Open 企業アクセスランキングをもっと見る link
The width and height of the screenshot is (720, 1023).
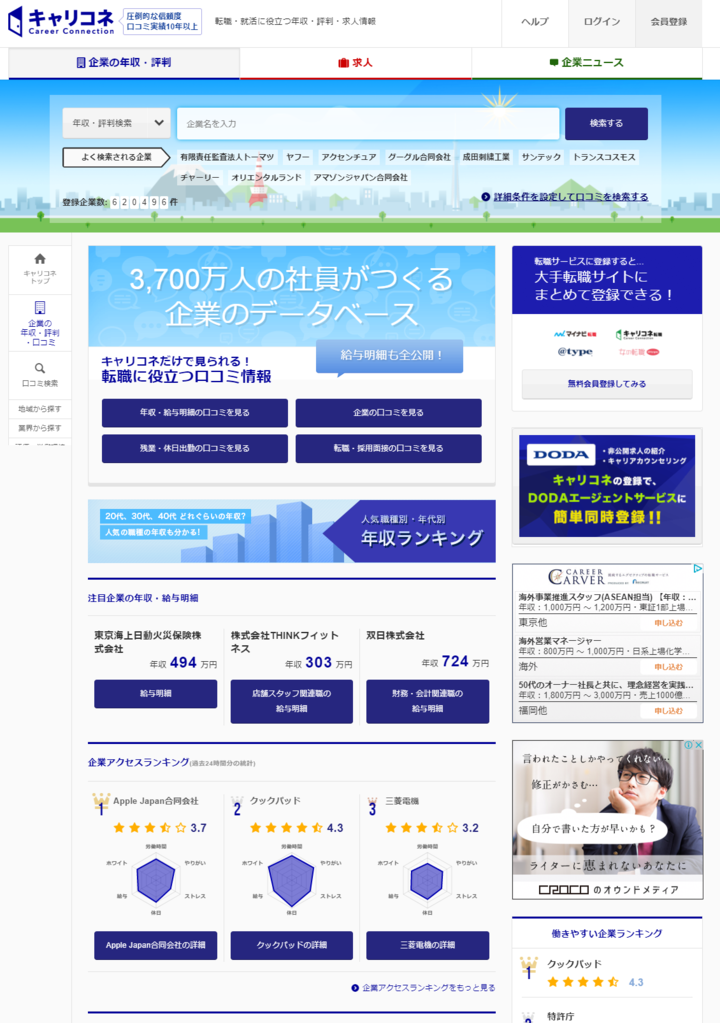point(423,988)
